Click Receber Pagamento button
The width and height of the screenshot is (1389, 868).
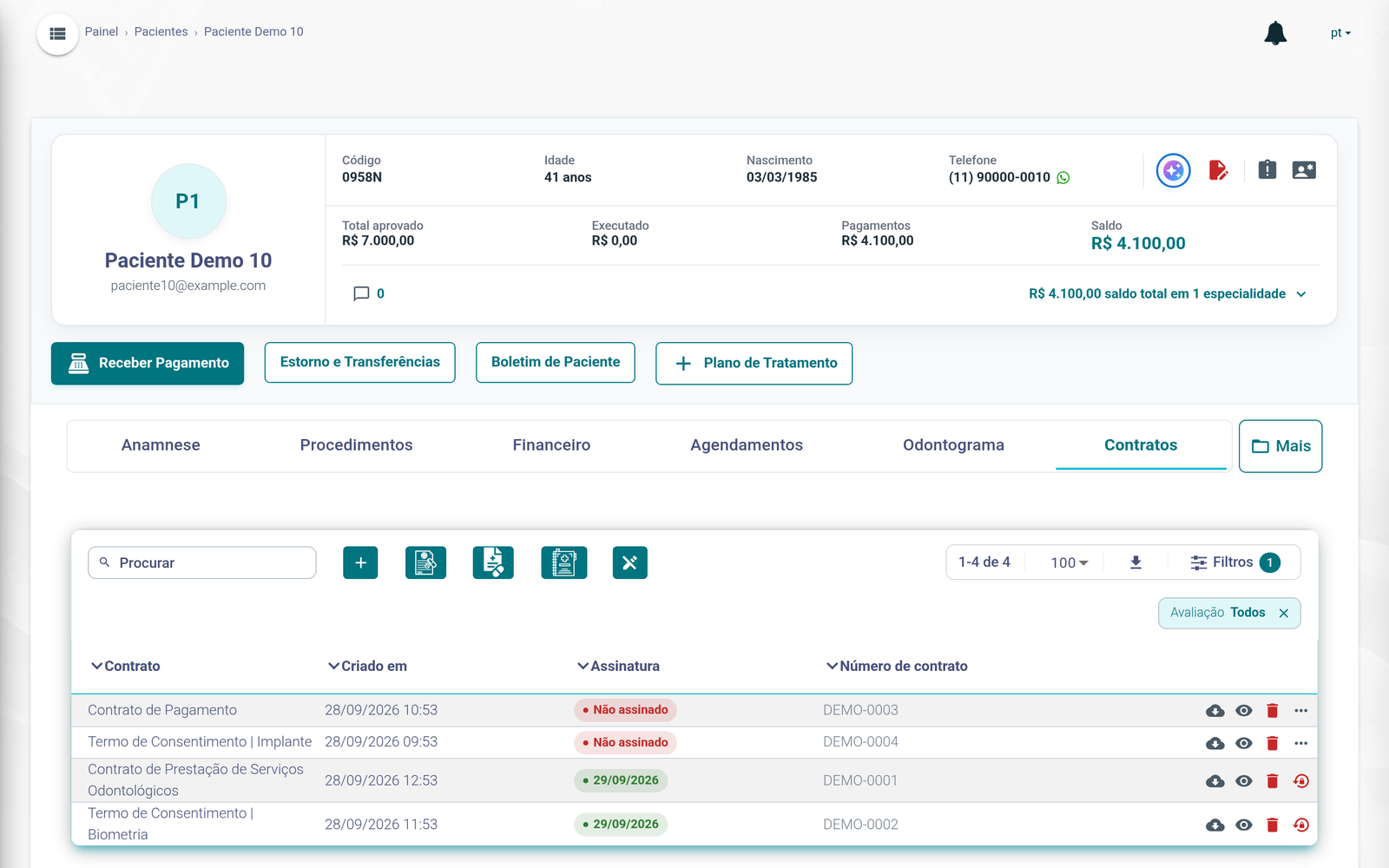[x=148, y=363]
